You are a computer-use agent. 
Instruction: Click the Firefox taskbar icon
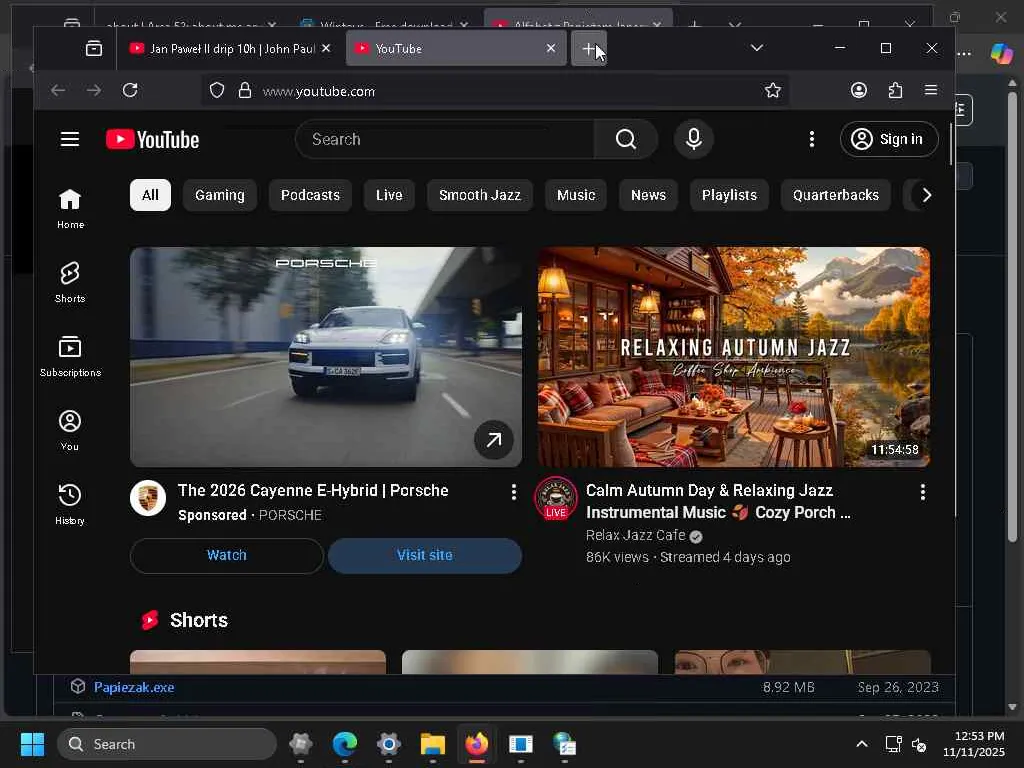pos(477,744)
